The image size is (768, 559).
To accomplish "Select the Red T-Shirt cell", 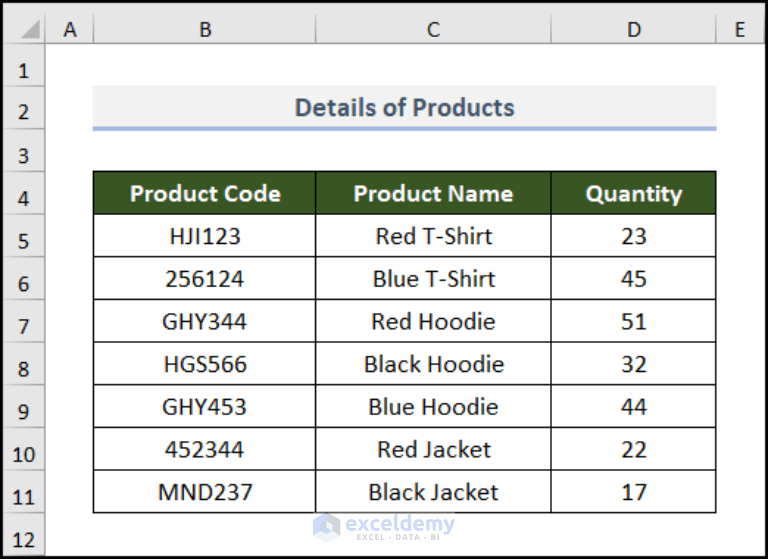I will [433, 236].
